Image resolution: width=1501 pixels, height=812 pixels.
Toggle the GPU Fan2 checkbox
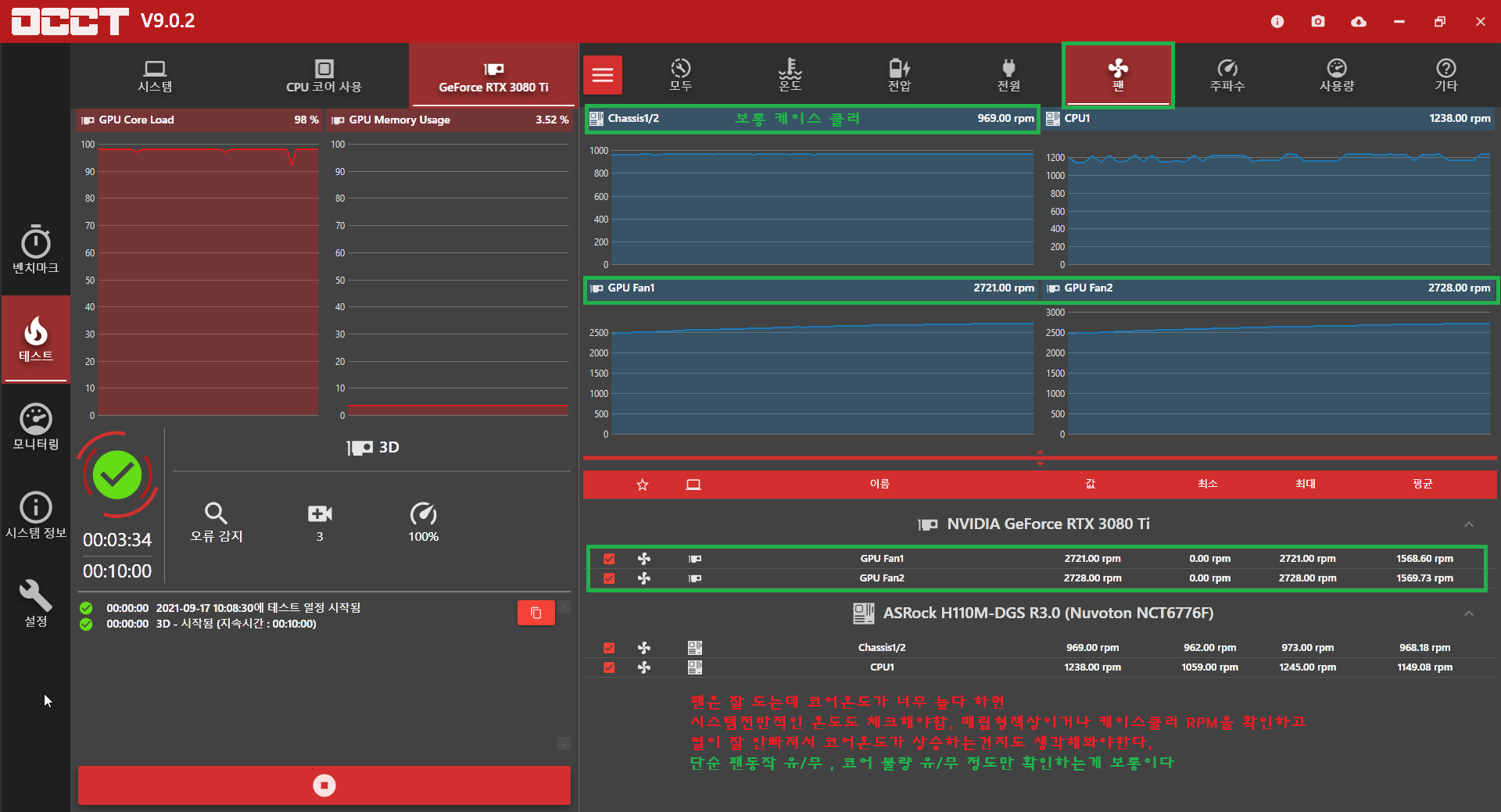609,578
